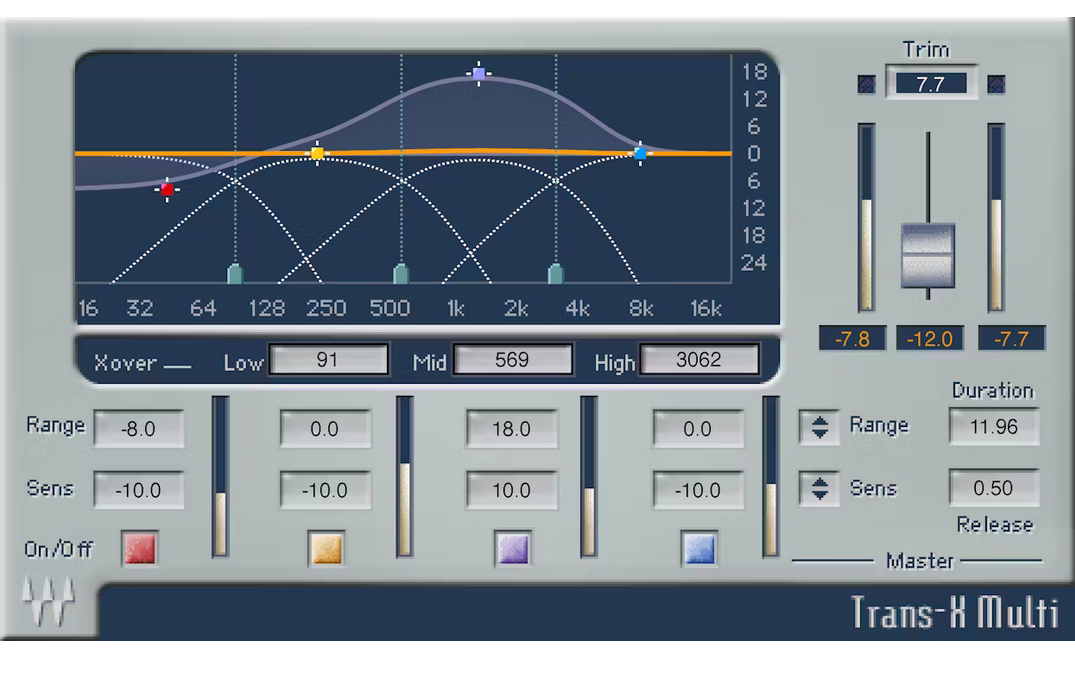Click the mid crossover handle near 500
This screenshot has width=1075, height=688.
pyautogui.click(x=401, y=273)
